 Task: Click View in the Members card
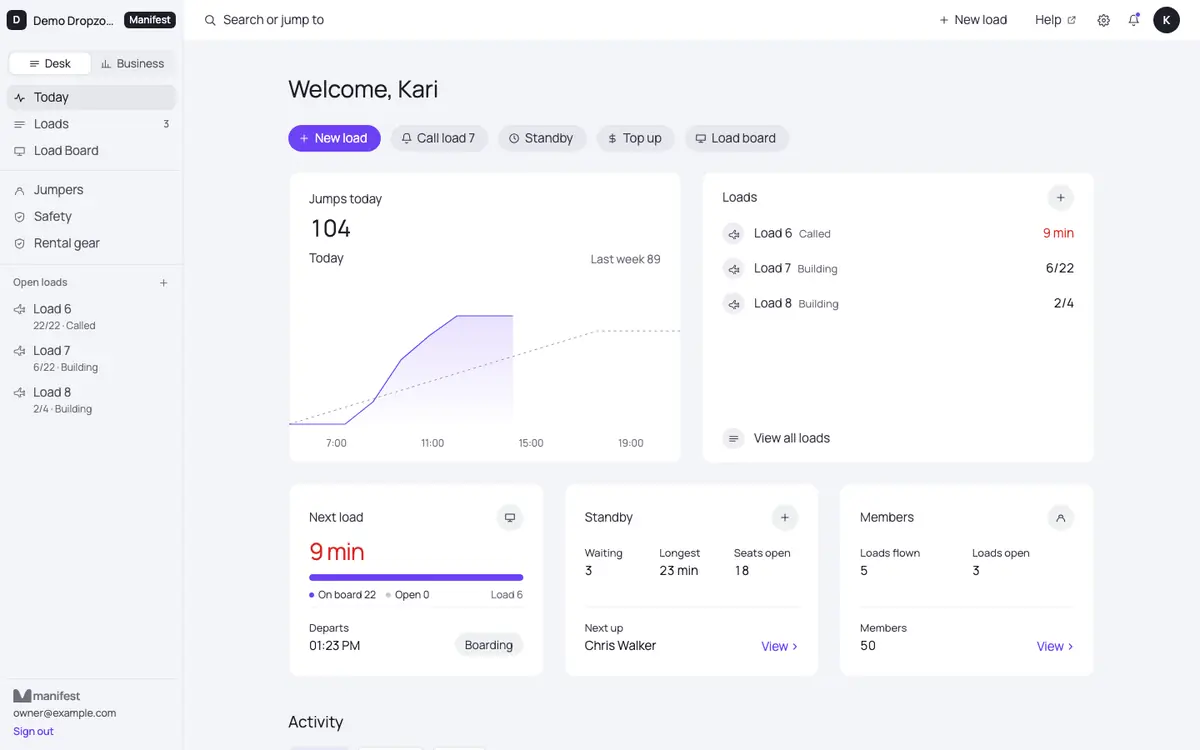[x=1055, y=647]
